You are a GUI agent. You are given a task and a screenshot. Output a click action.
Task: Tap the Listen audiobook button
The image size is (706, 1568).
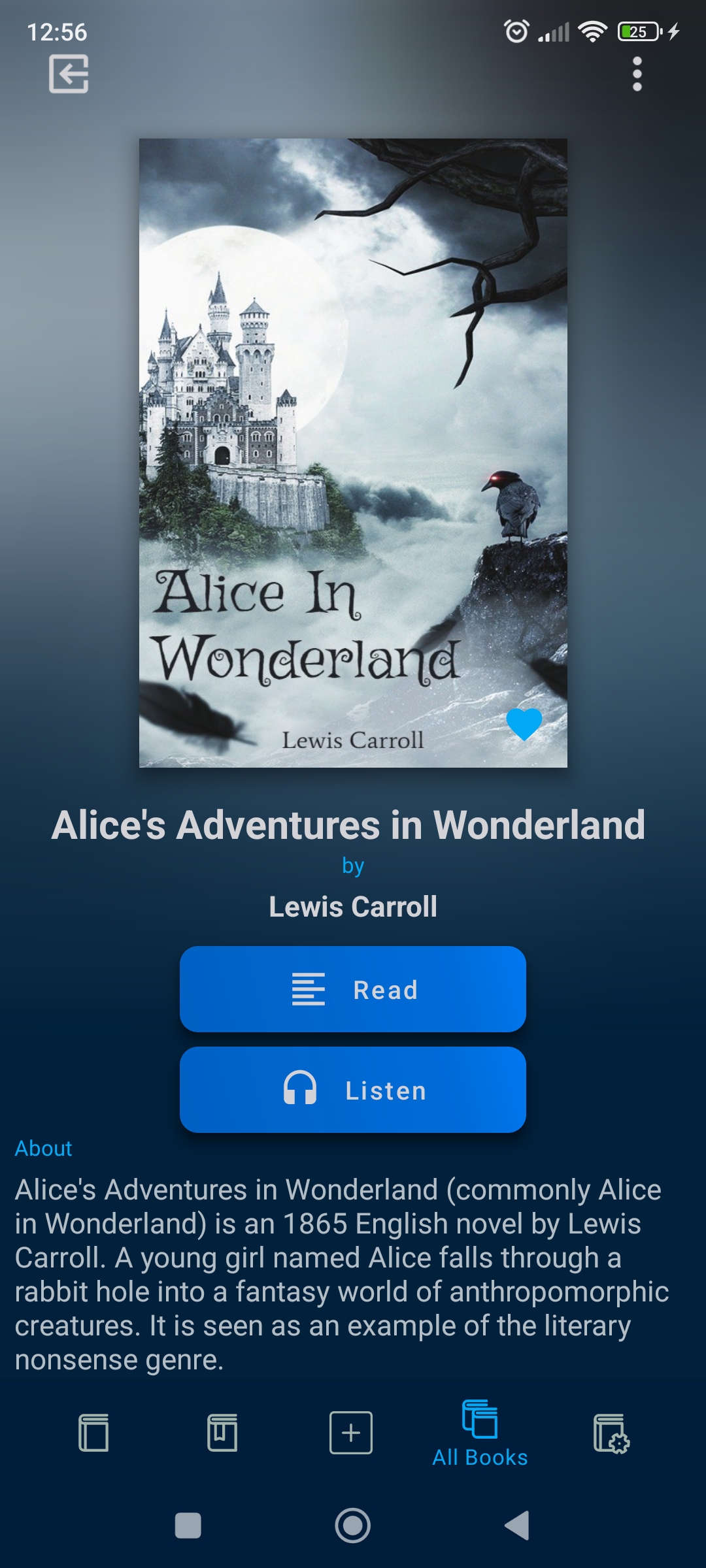coord(353,1090)
